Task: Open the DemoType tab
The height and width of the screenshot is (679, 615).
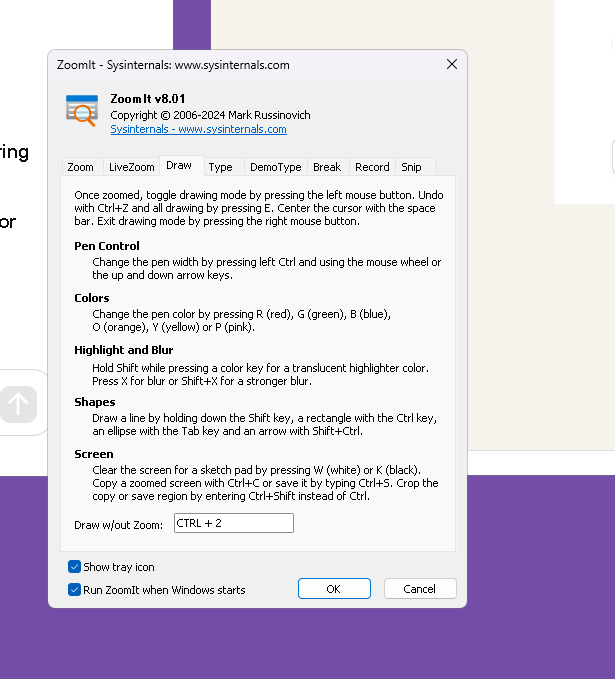Action: (276, 167)
